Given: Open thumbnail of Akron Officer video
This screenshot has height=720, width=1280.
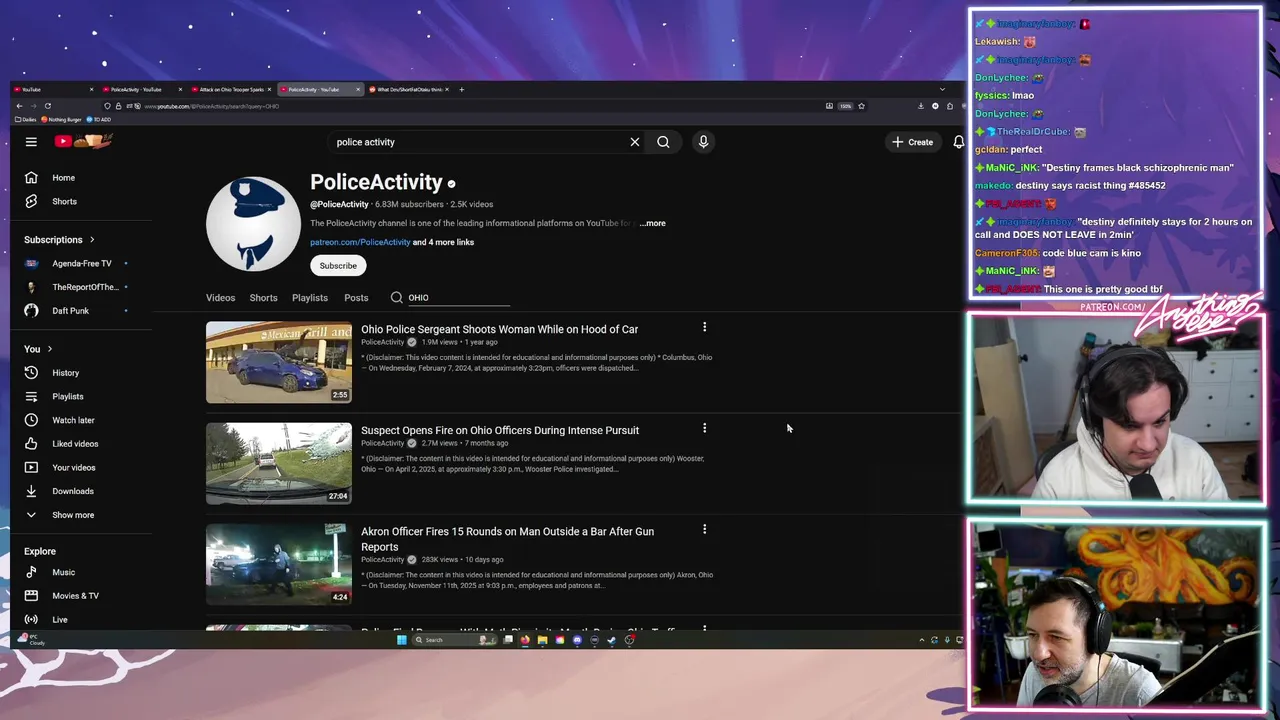Looking at the screenshot, I should point(279,564).
